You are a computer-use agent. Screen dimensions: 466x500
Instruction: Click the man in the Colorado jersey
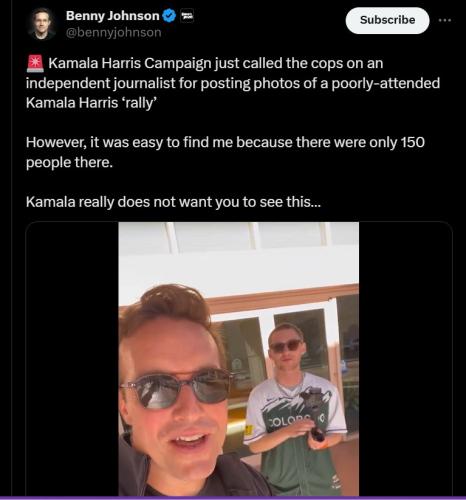[x=295, y=409]
